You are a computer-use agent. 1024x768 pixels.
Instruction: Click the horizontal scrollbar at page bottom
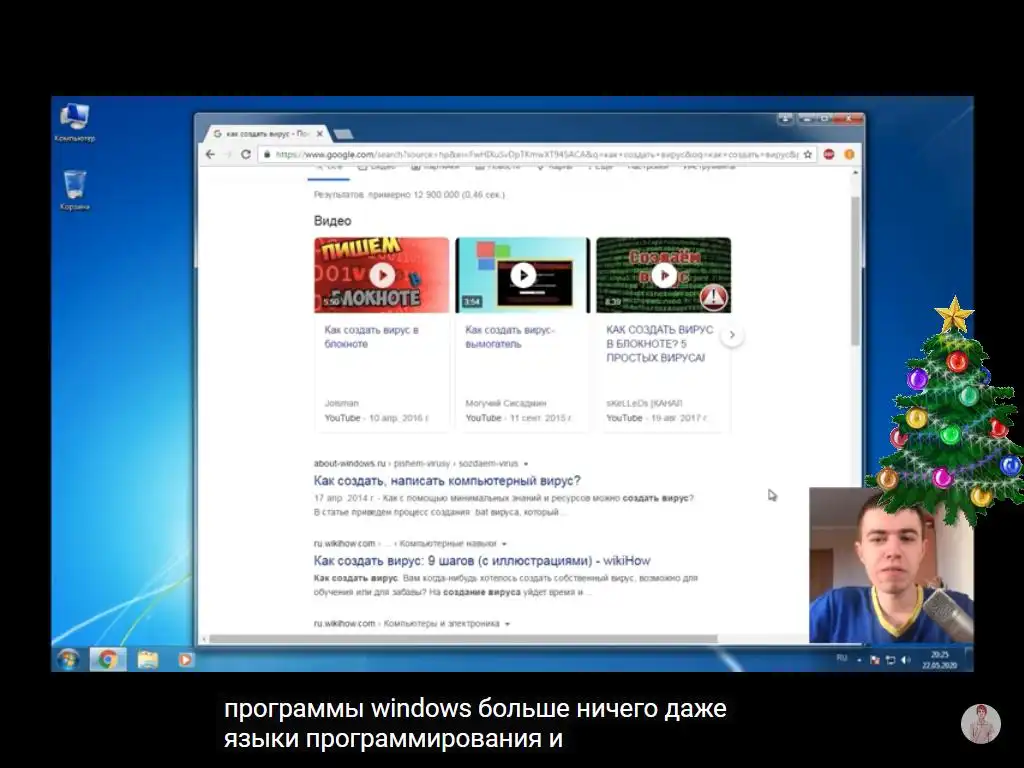[x=462, y=639]
